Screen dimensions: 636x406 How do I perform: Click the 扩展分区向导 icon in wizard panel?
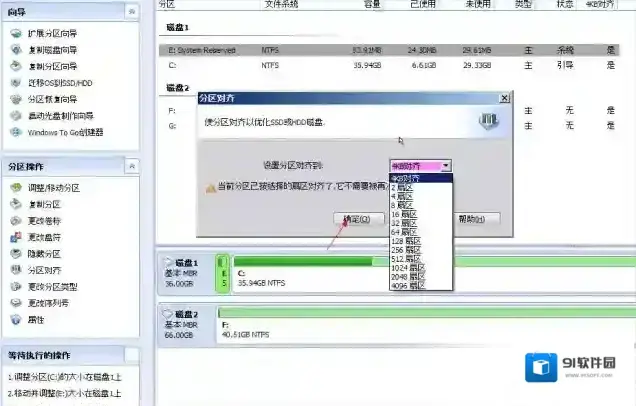(x=15, y=34)
